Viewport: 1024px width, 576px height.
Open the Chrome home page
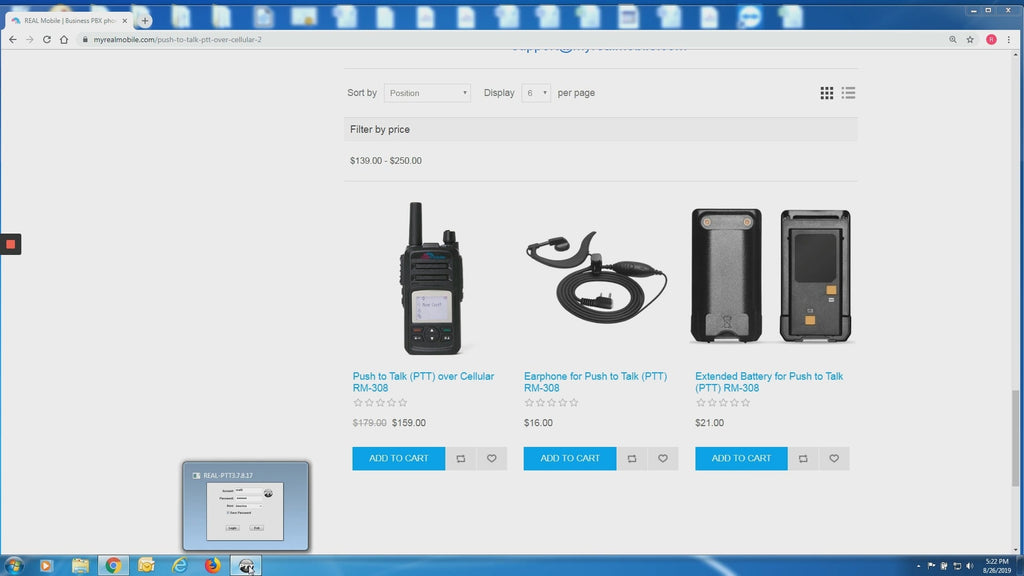point(64,39)
